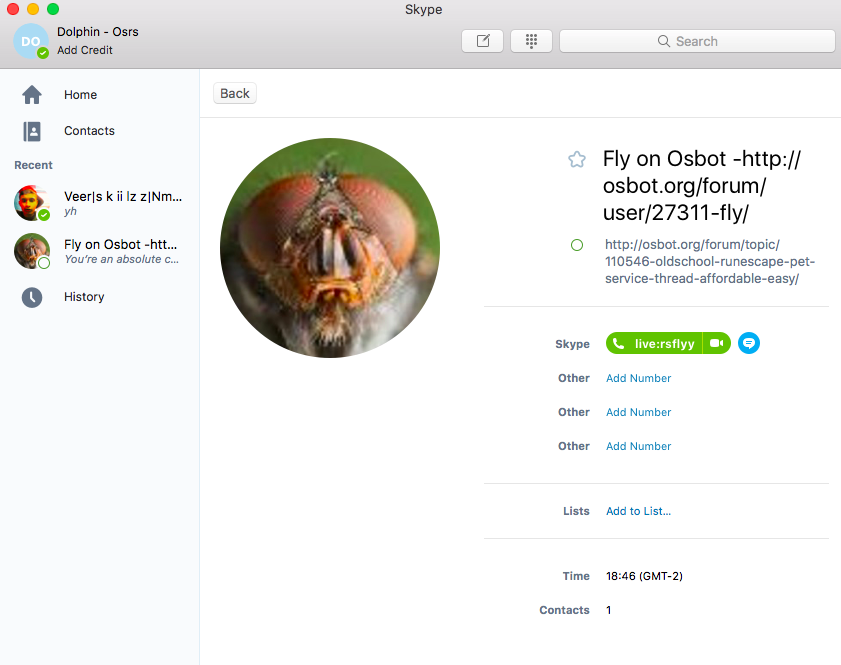Viewport: 841px width, 665px height.
Task: Click the third Add Number link
Action: pos(638,446)
